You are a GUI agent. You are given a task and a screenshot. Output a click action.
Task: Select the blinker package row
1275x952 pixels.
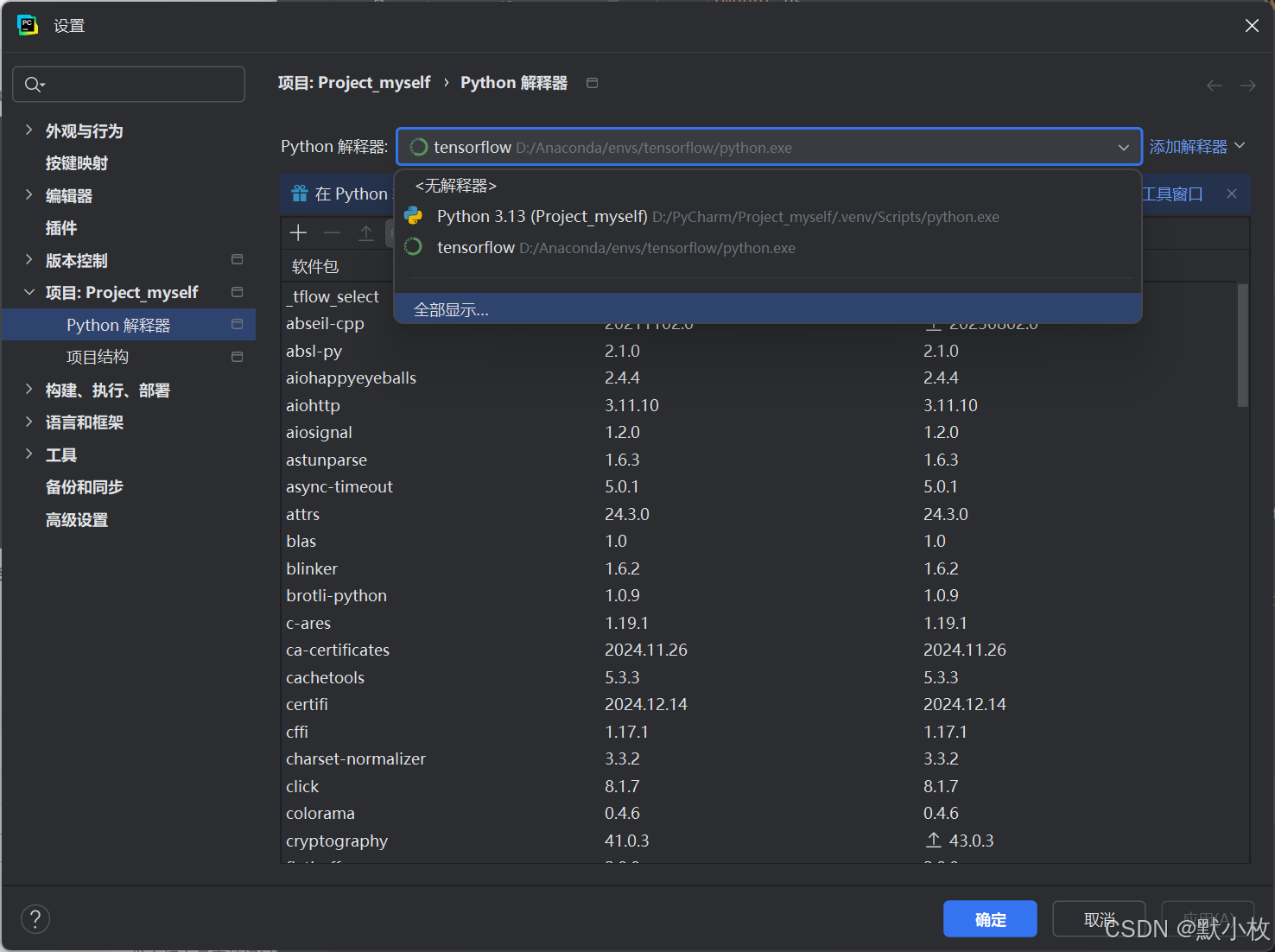[760, 568]
